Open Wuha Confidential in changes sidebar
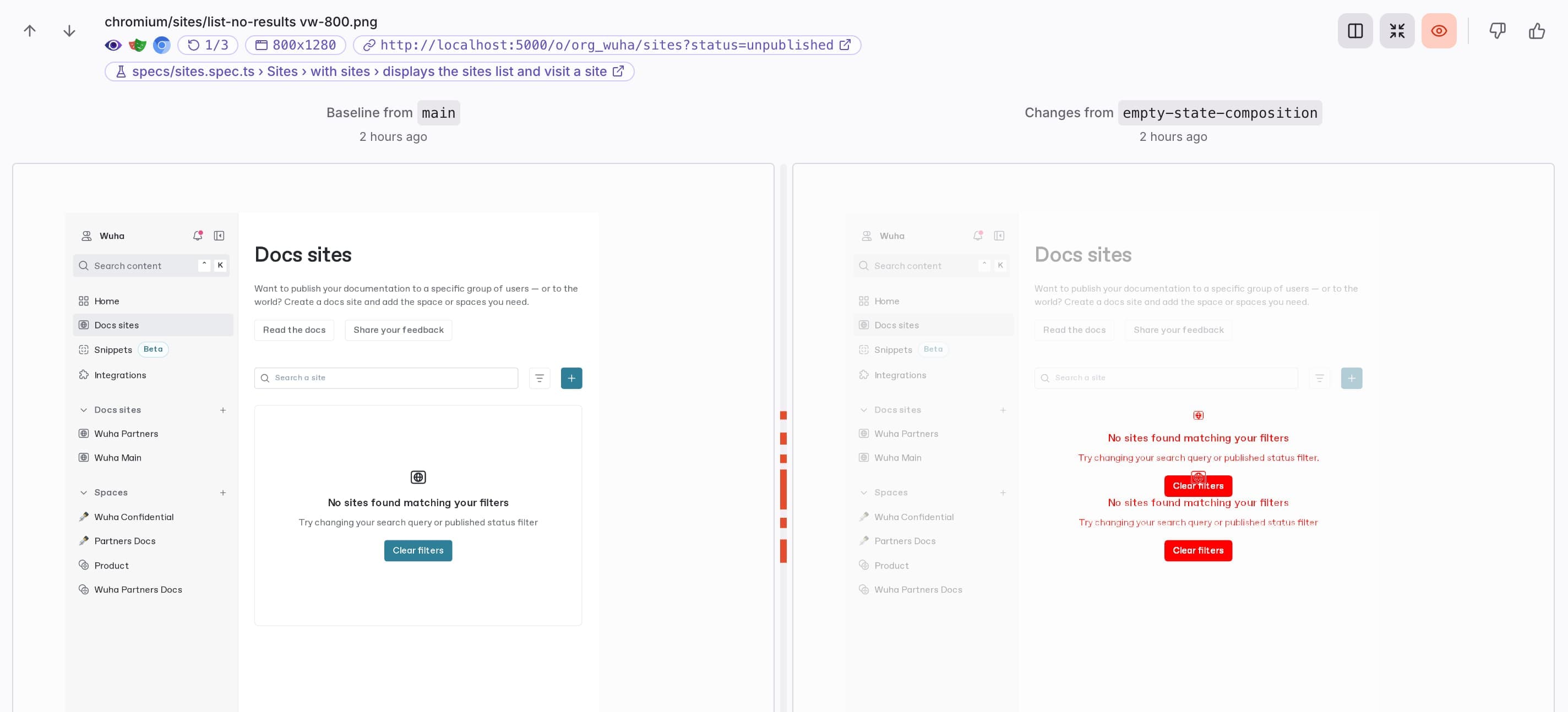Viewport: 1568px width, 712px height. point(933,517)
